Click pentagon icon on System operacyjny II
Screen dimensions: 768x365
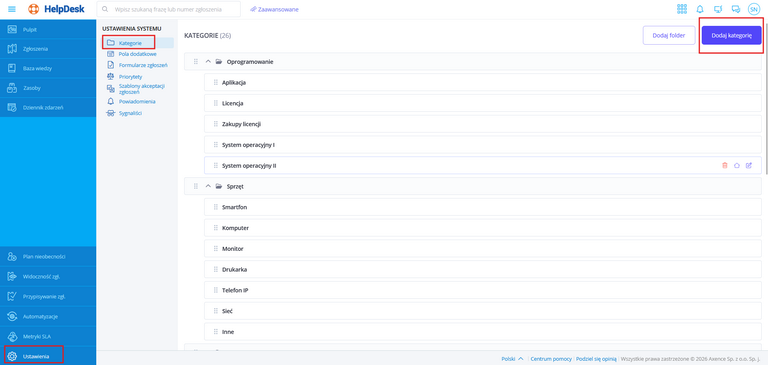point(737,166)
